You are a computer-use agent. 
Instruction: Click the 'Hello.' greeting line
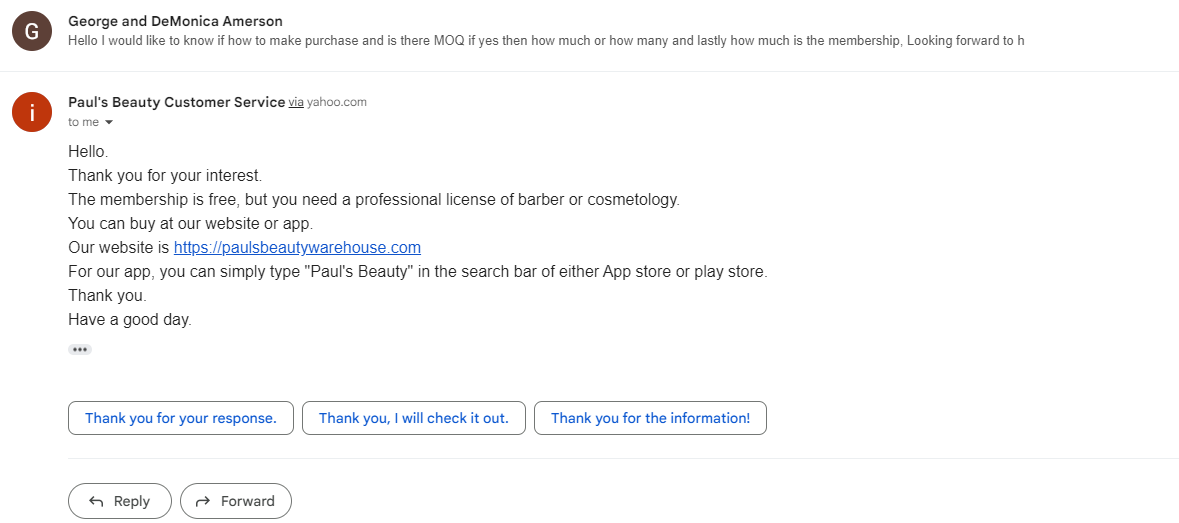tap(88, 151)
